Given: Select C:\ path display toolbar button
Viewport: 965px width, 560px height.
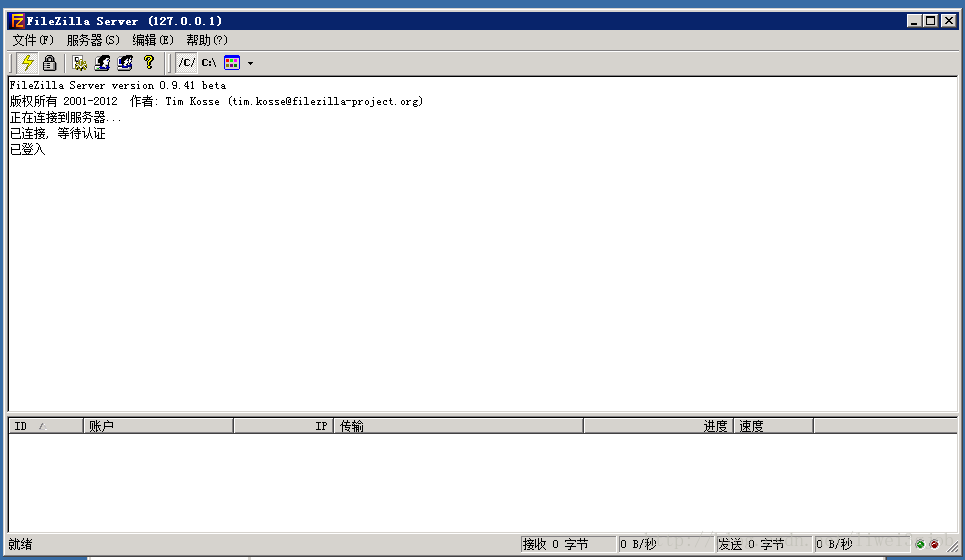Looking at the screenshot, I should 209,63.
